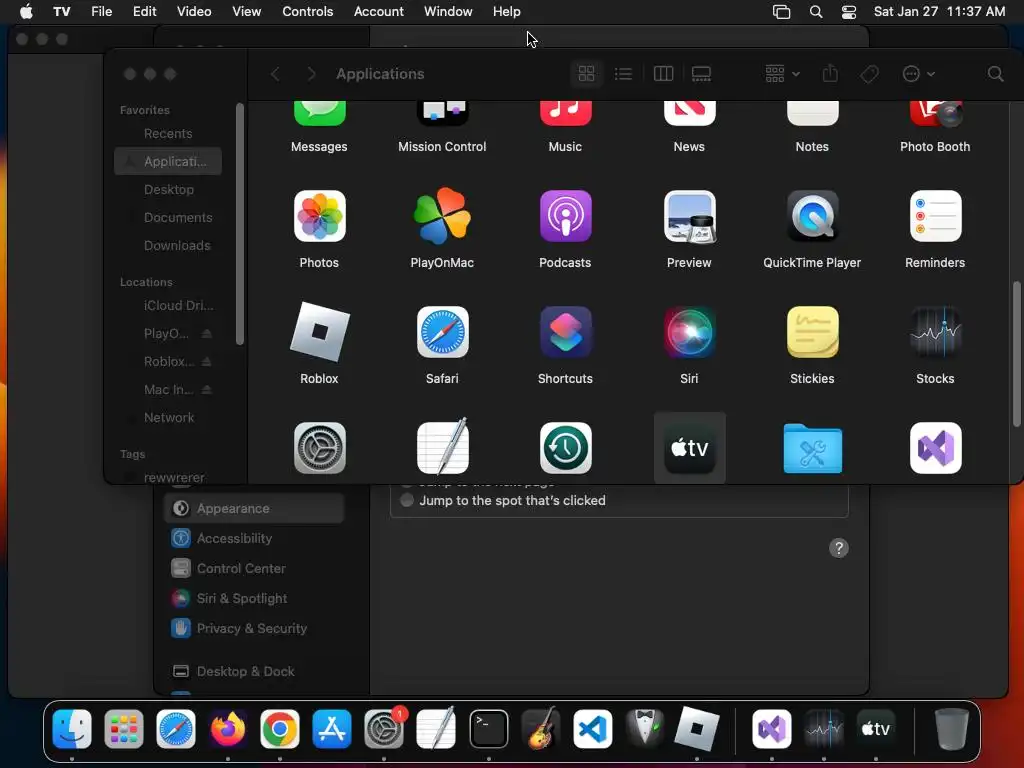The width and height of the screenshot is (1024, 768).
Task: Select the Messages app icon
Action: 319,114
